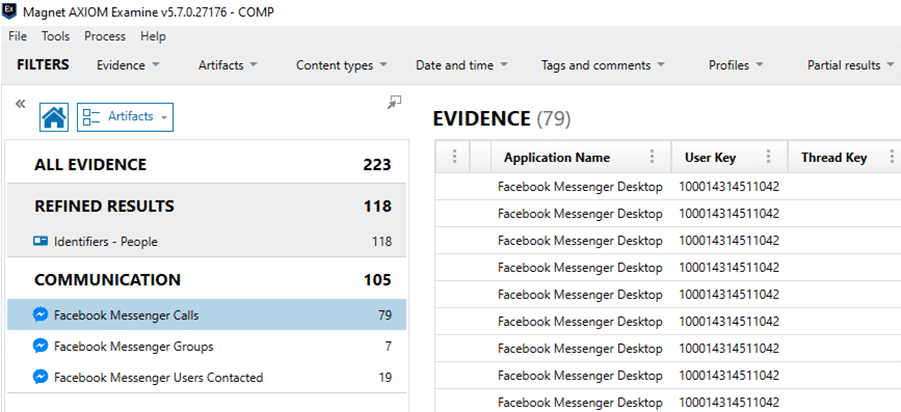Select Identifiers - People artifact
The image size is (901, 412).
(207, 241)
